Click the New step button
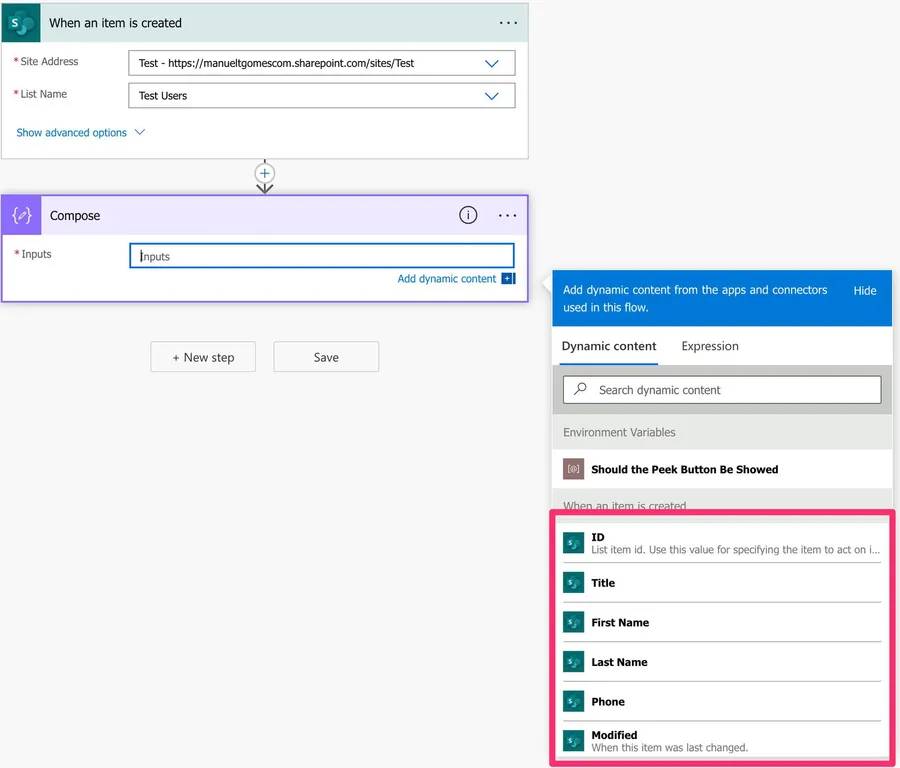The height and width of the screenshot is (768, 900). tap(203, 357)
